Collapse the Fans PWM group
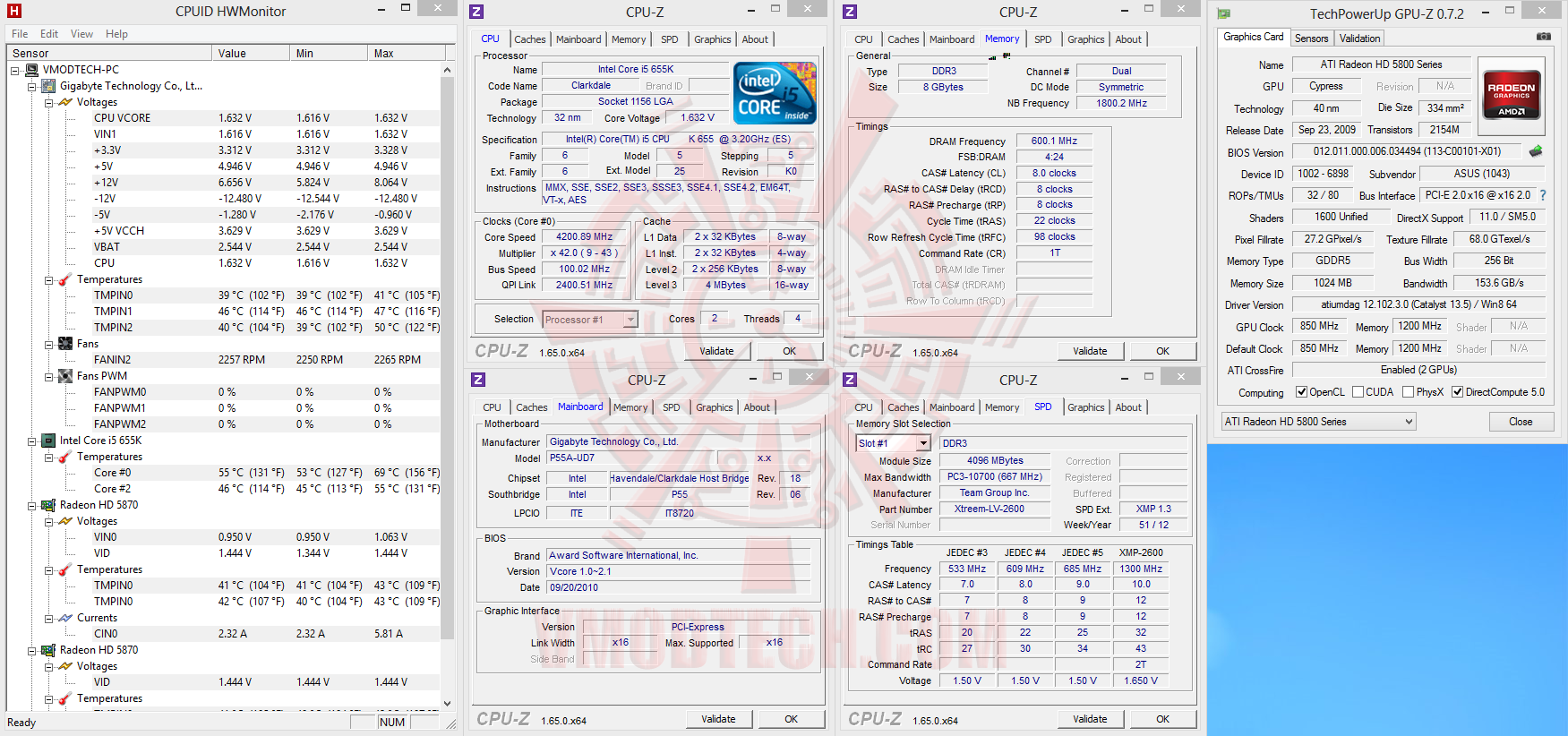Screen dimensions: 1568x736 pos(49,376)
